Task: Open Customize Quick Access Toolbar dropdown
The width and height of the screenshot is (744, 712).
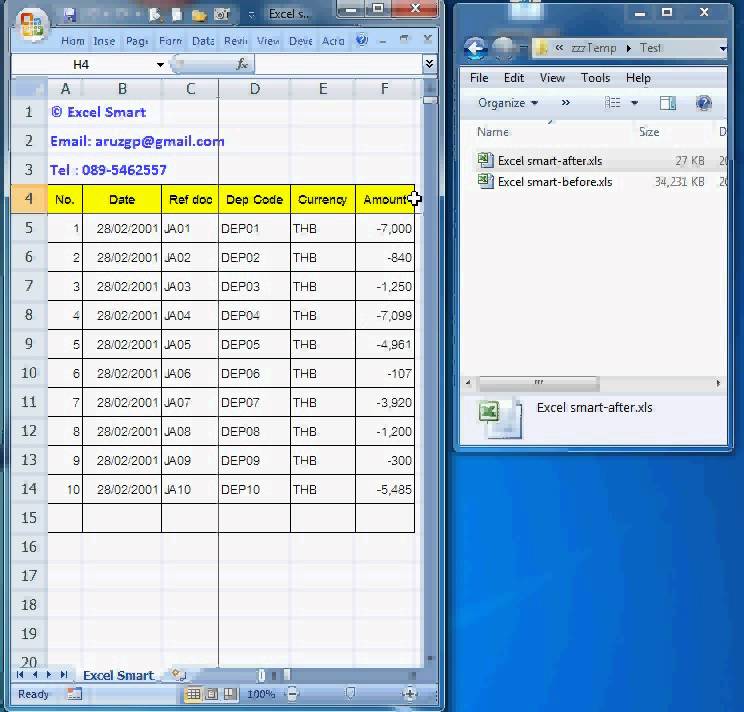Action: (x=251, y=16)
